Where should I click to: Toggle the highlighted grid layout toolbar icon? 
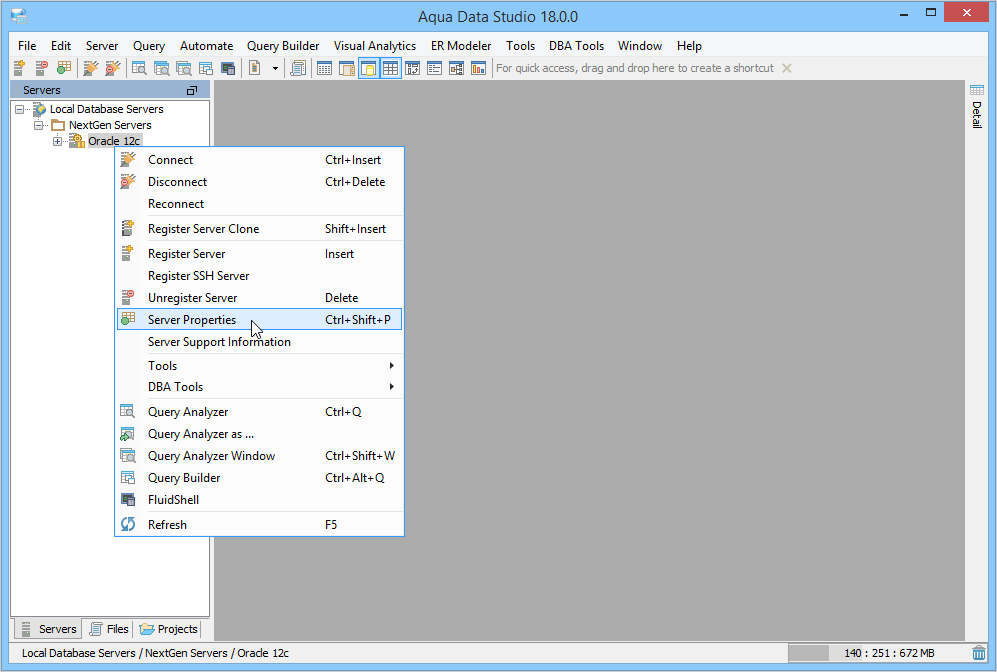(390, 68)
